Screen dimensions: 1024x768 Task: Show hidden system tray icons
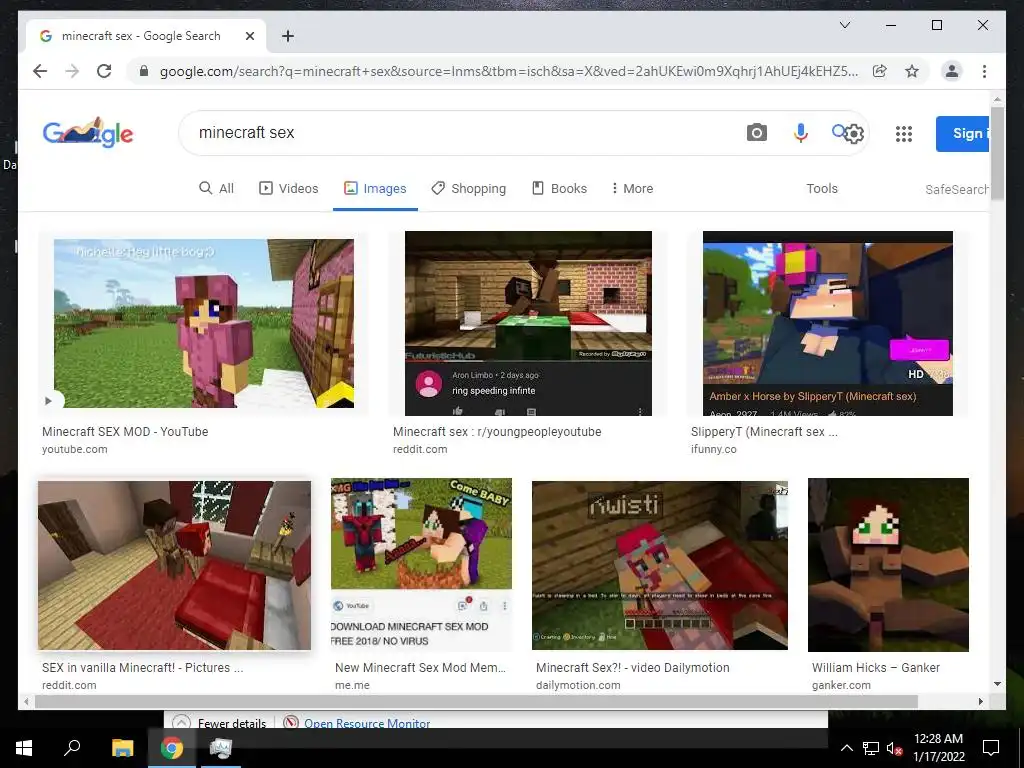[x=846, y=748]
